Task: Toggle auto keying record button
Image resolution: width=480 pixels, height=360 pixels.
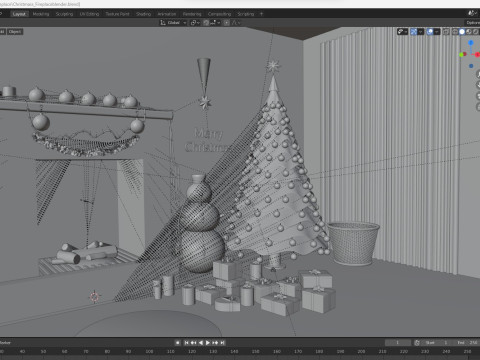Action: pos(178,343)
